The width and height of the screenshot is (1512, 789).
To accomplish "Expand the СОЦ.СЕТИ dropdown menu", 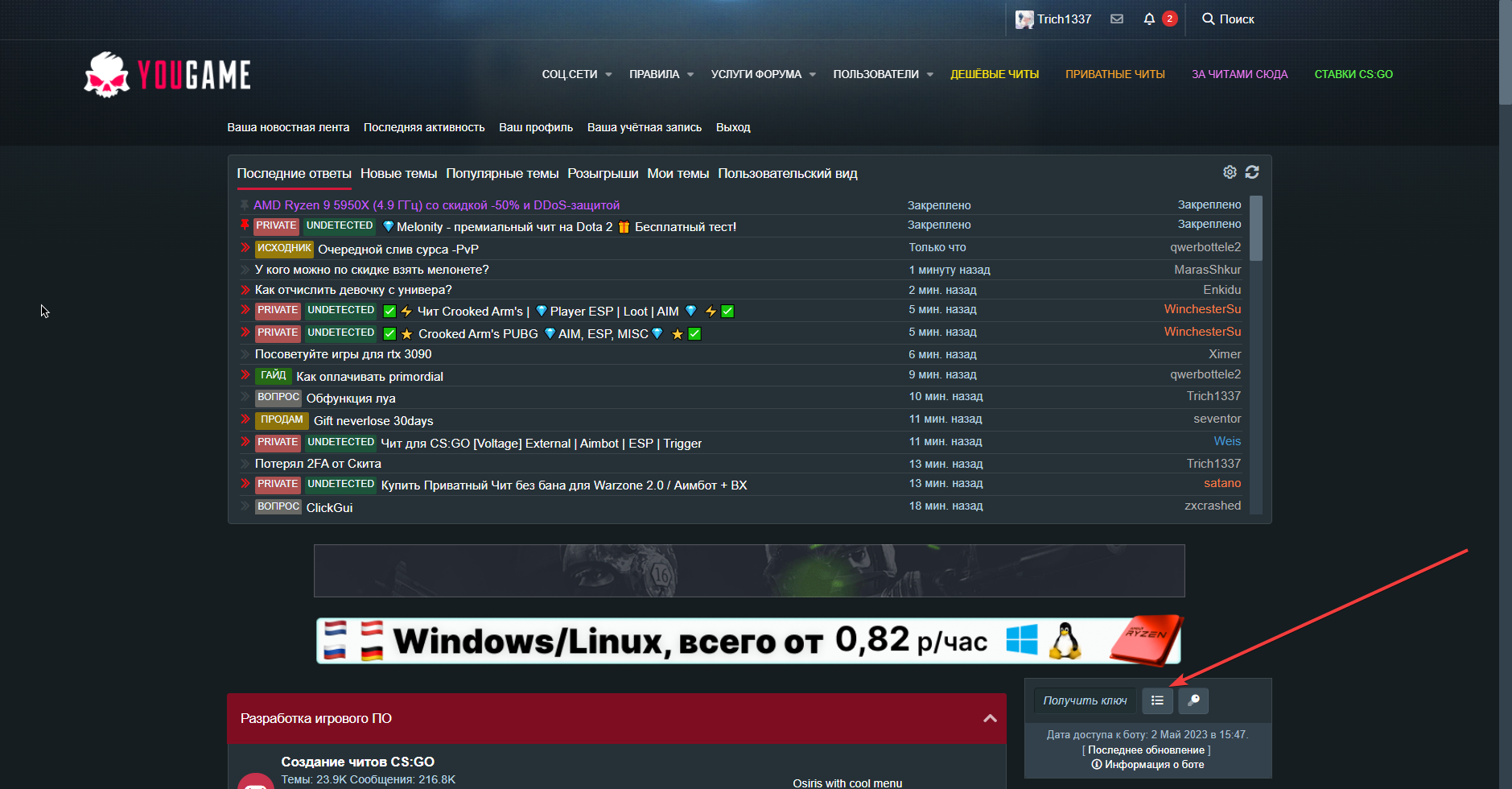I will coord(576,74).
